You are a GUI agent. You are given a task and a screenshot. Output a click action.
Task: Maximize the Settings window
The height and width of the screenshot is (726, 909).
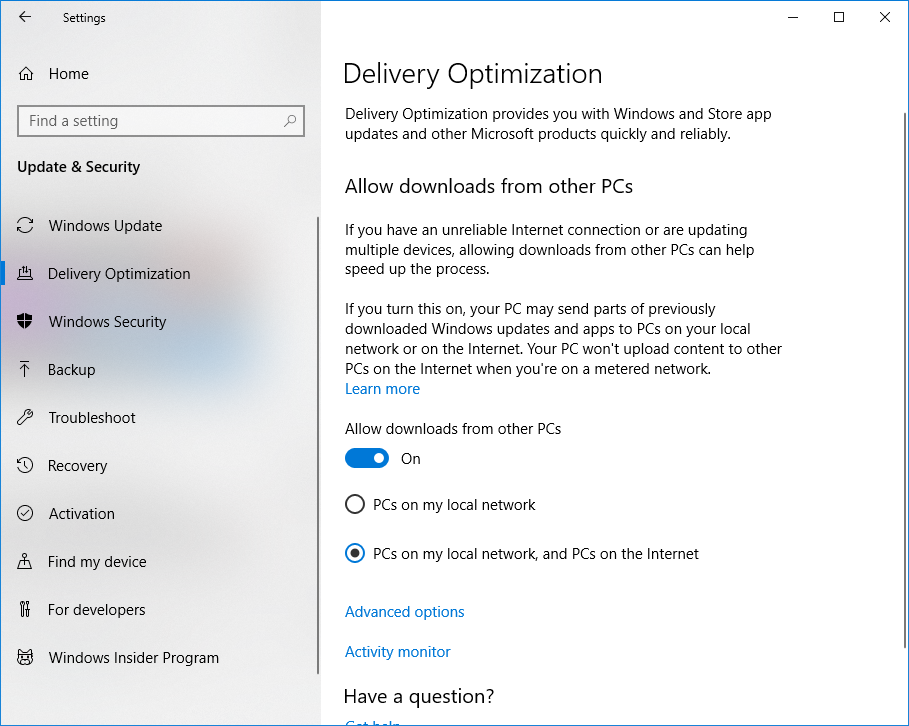pyautogui.click(x=839, y=17)
